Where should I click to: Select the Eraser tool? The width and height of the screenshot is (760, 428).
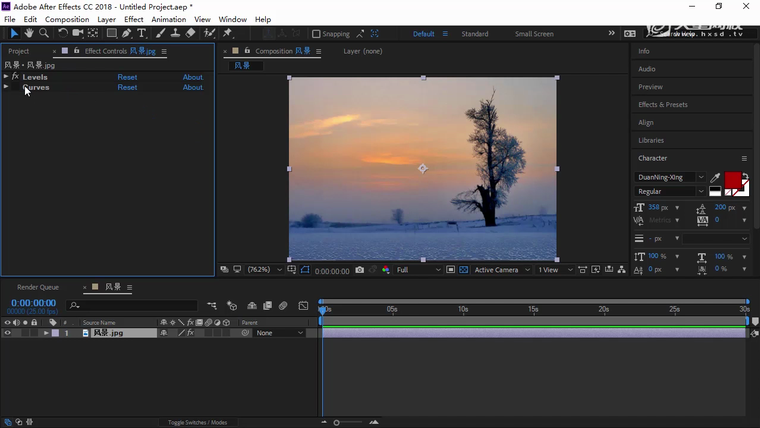pos(190,33)
